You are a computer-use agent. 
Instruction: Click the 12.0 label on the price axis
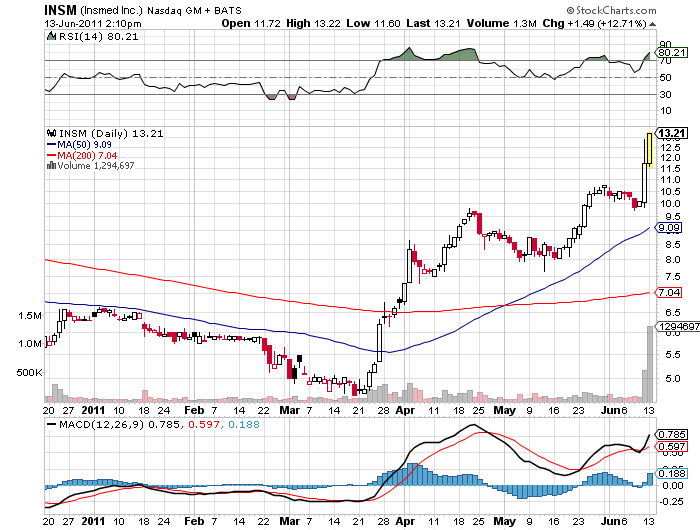pos(671,158)
